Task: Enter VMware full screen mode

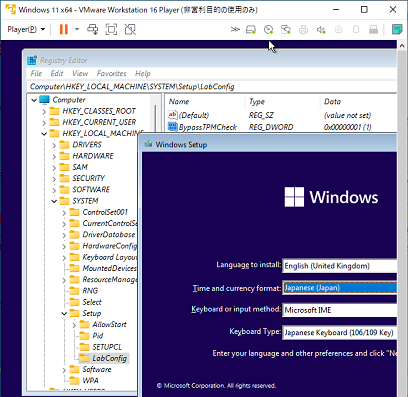Action: point(111,29)
